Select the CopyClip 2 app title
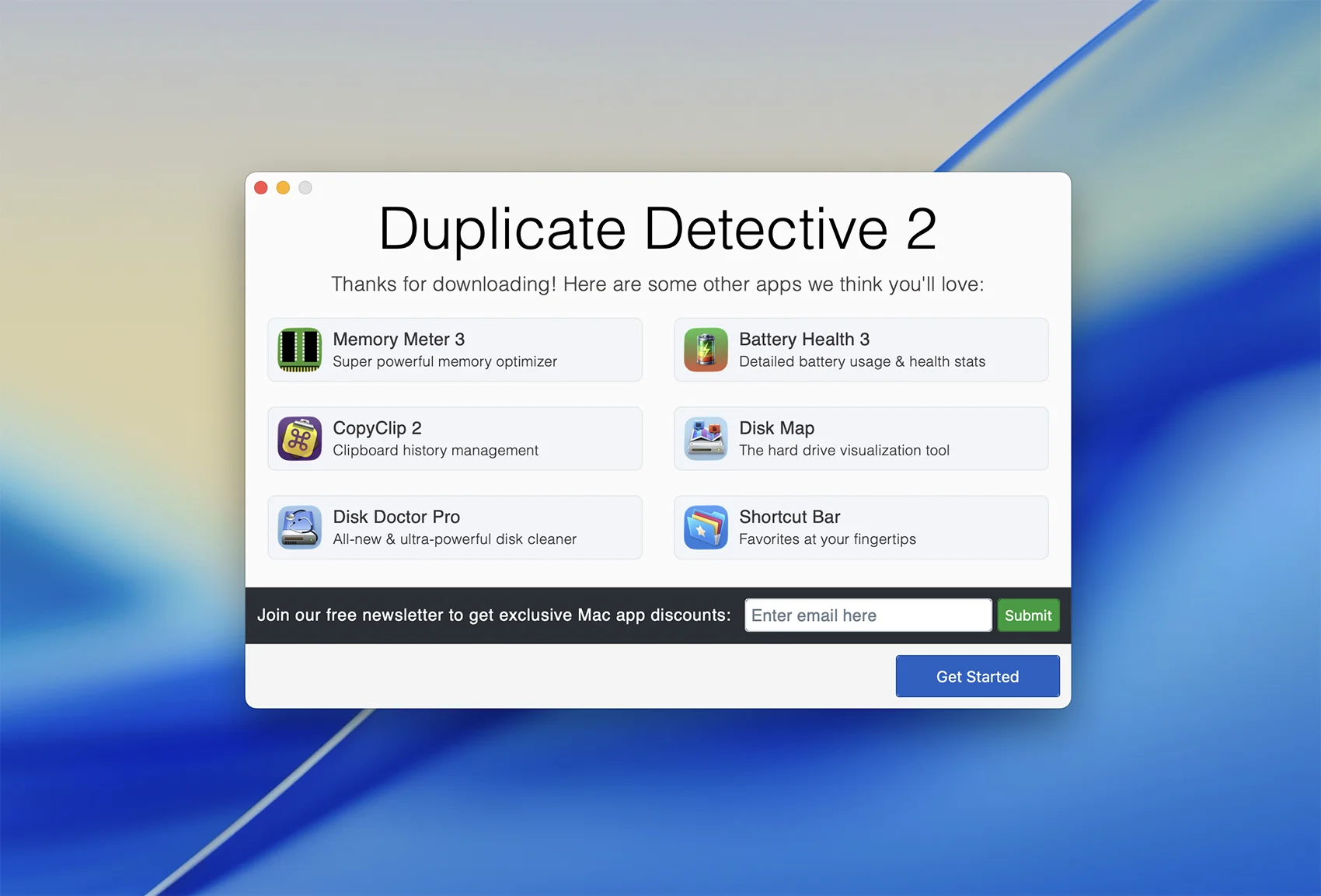The width and height of the screenshot is (1321, 896). pyautogui.click(x=377, y=428)
